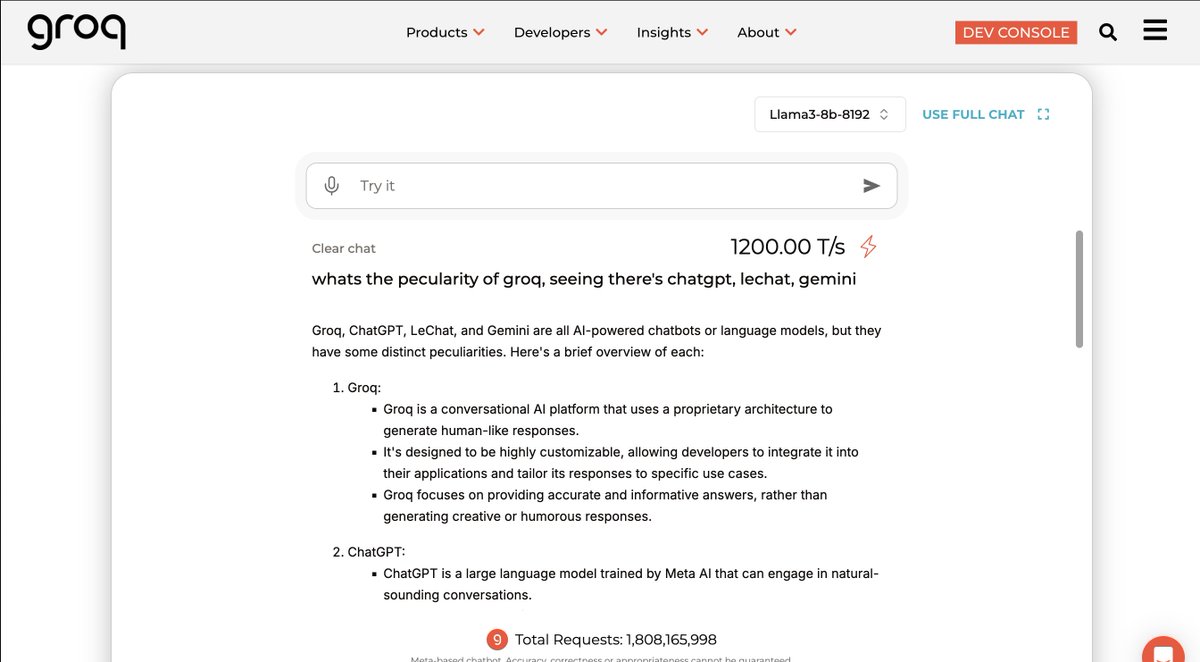This screenshot has height=662, width=1200.
Task: Click the bullet about highly customizable design
Action: tap(621, 463)
